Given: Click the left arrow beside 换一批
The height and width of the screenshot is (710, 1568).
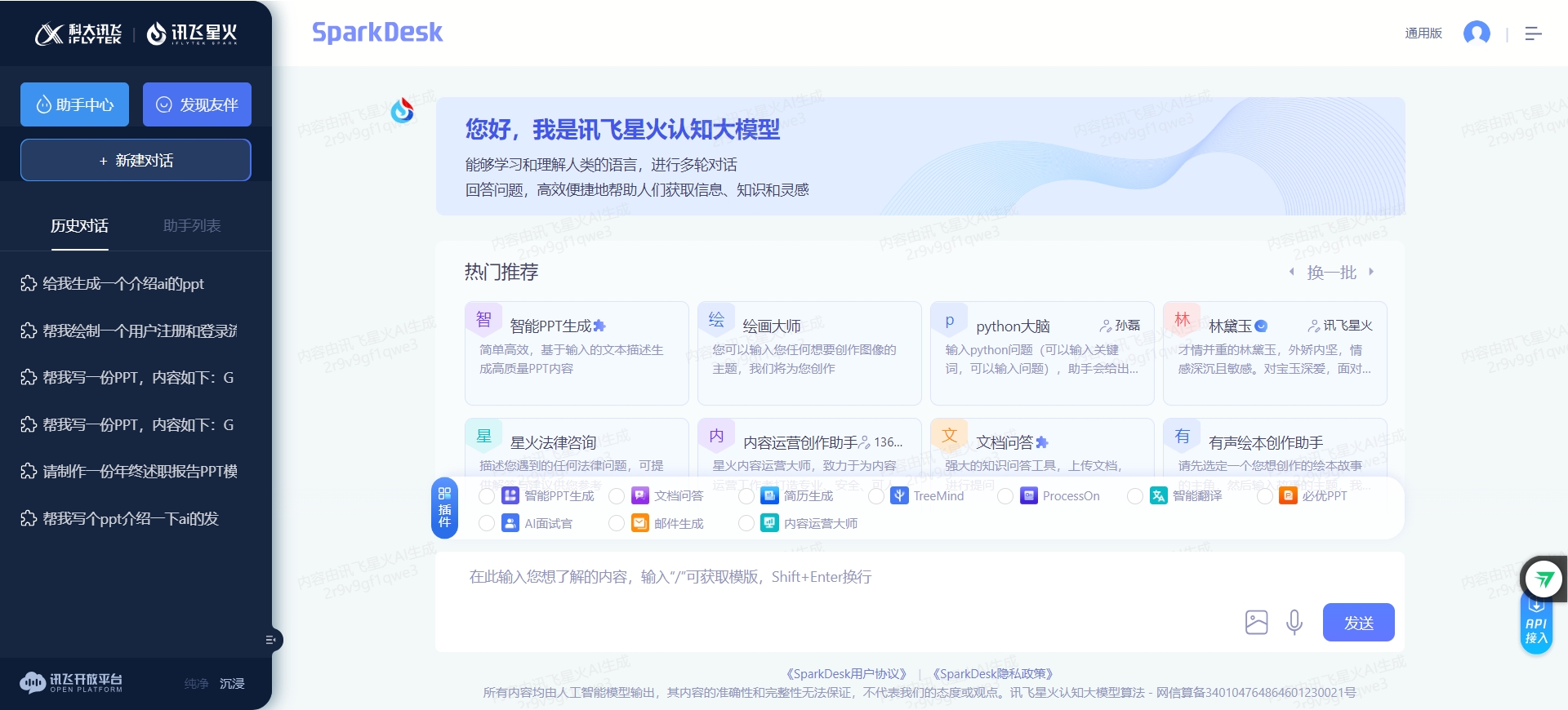Looking at the screenshot, I should (1291, 272).
